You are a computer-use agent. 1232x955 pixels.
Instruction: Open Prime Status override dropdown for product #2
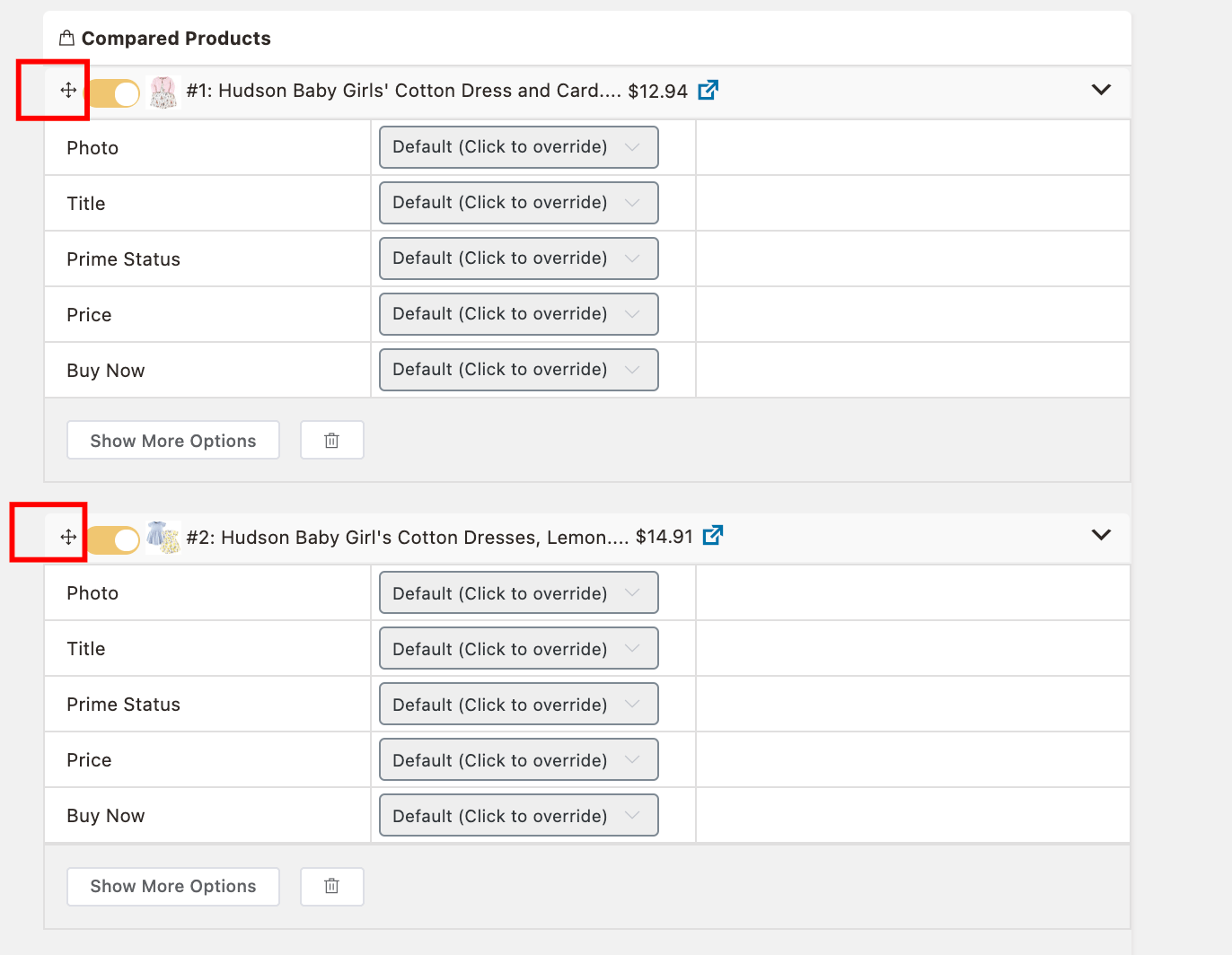[x=519, y=704]
